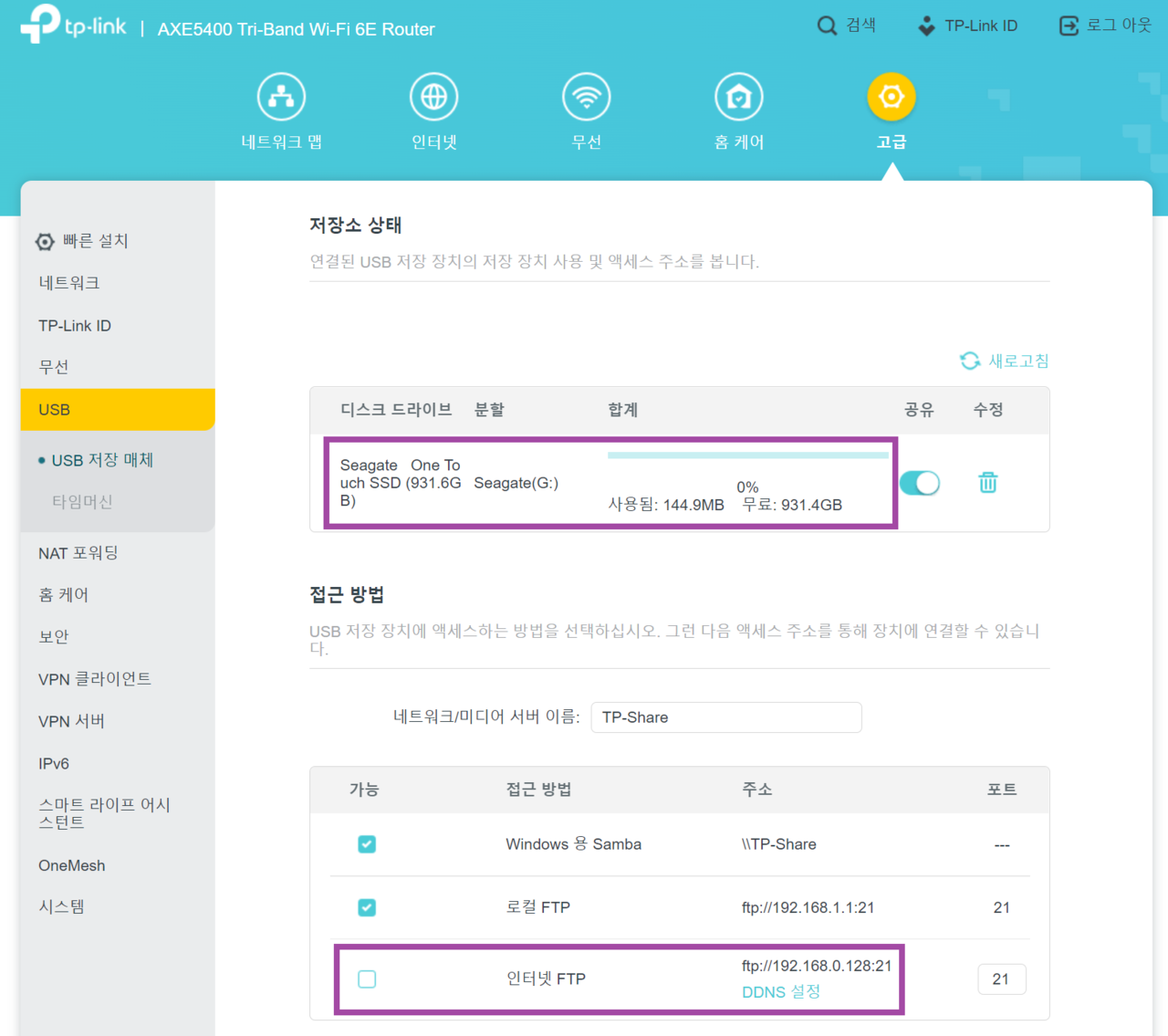Disable Windows 용 Samba sharing
Image resolution: width=1168 pixels, height=1036 pixels.
(x=367, y=844)
